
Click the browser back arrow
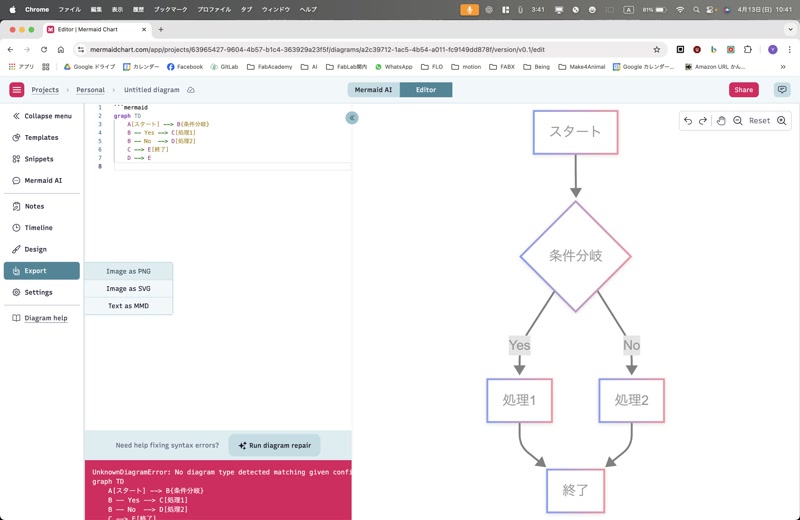pyautogui.click(x=11, y=49)
